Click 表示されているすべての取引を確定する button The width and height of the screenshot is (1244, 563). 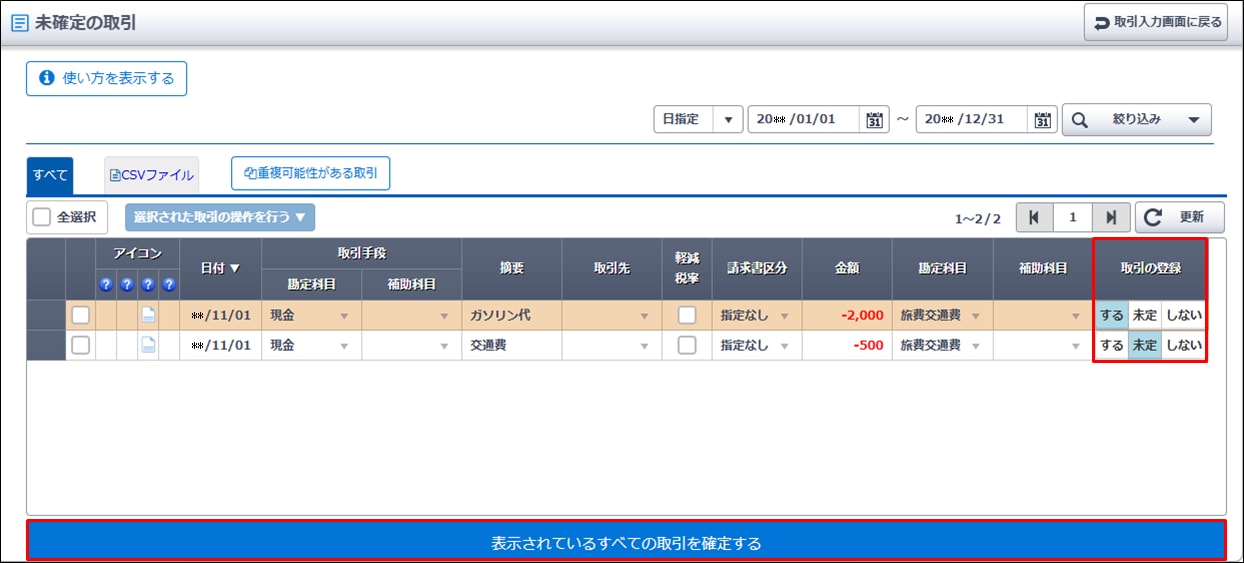pyautogui.click(x=626, y=543)
